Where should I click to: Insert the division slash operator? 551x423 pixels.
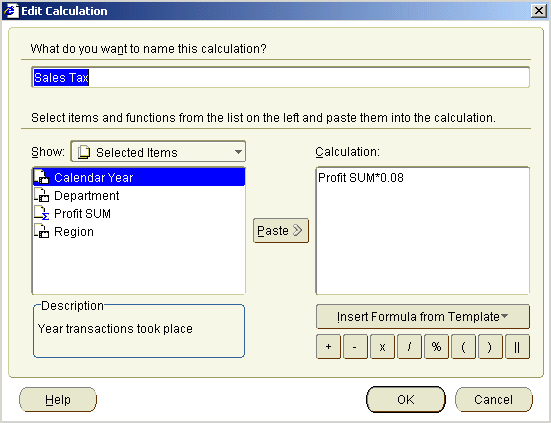point(409,346)
